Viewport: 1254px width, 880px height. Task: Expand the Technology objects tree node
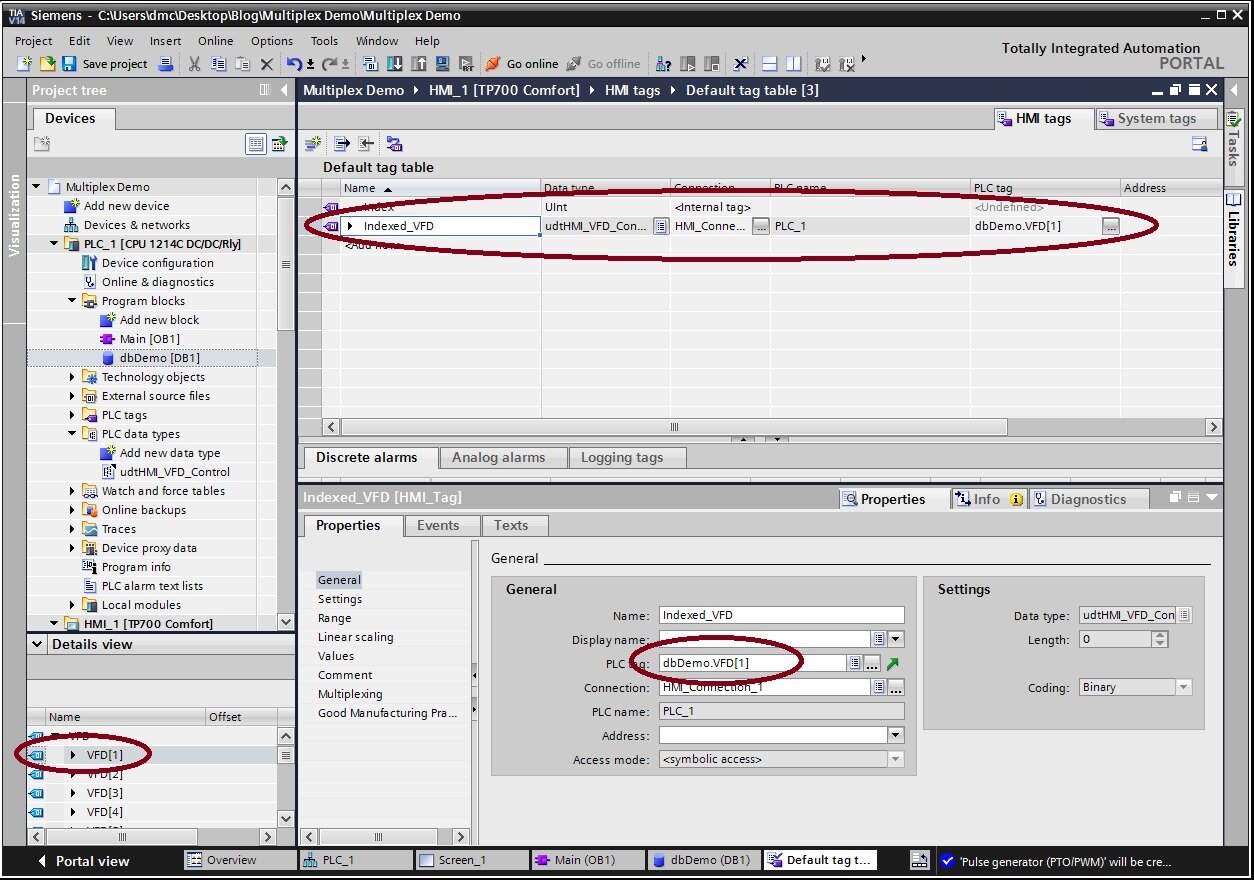tap(72, 377)
